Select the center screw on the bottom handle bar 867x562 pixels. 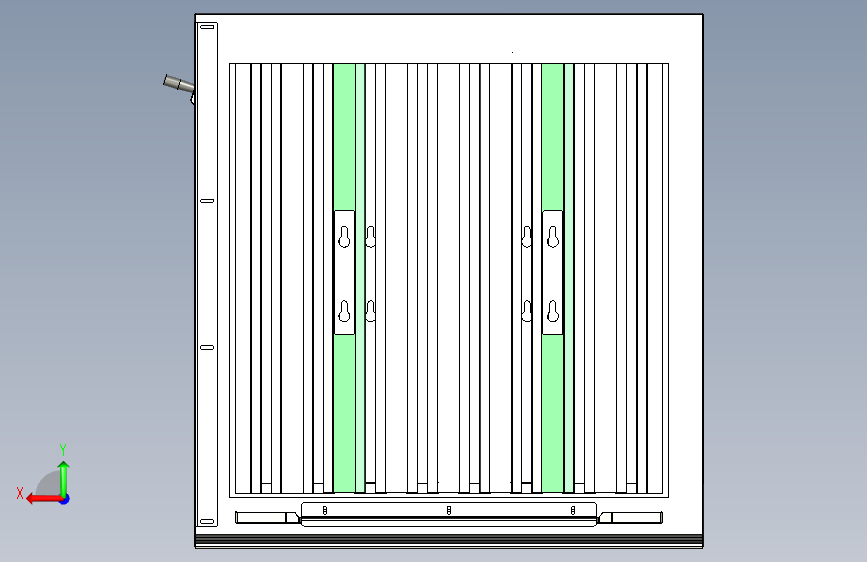tap(448, 510)
